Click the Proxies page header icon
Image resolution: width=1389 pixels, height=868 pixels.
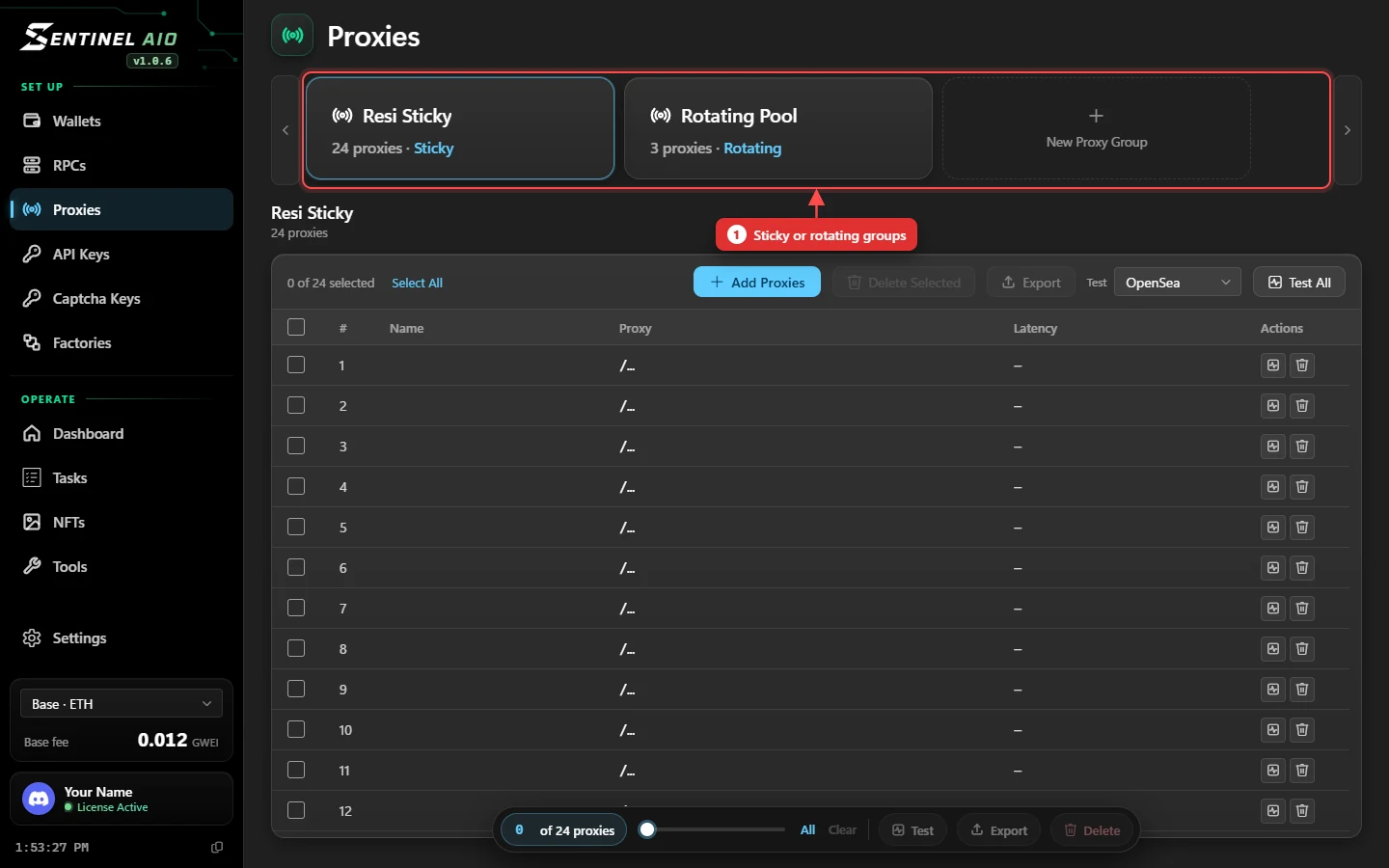coord(292,36)
